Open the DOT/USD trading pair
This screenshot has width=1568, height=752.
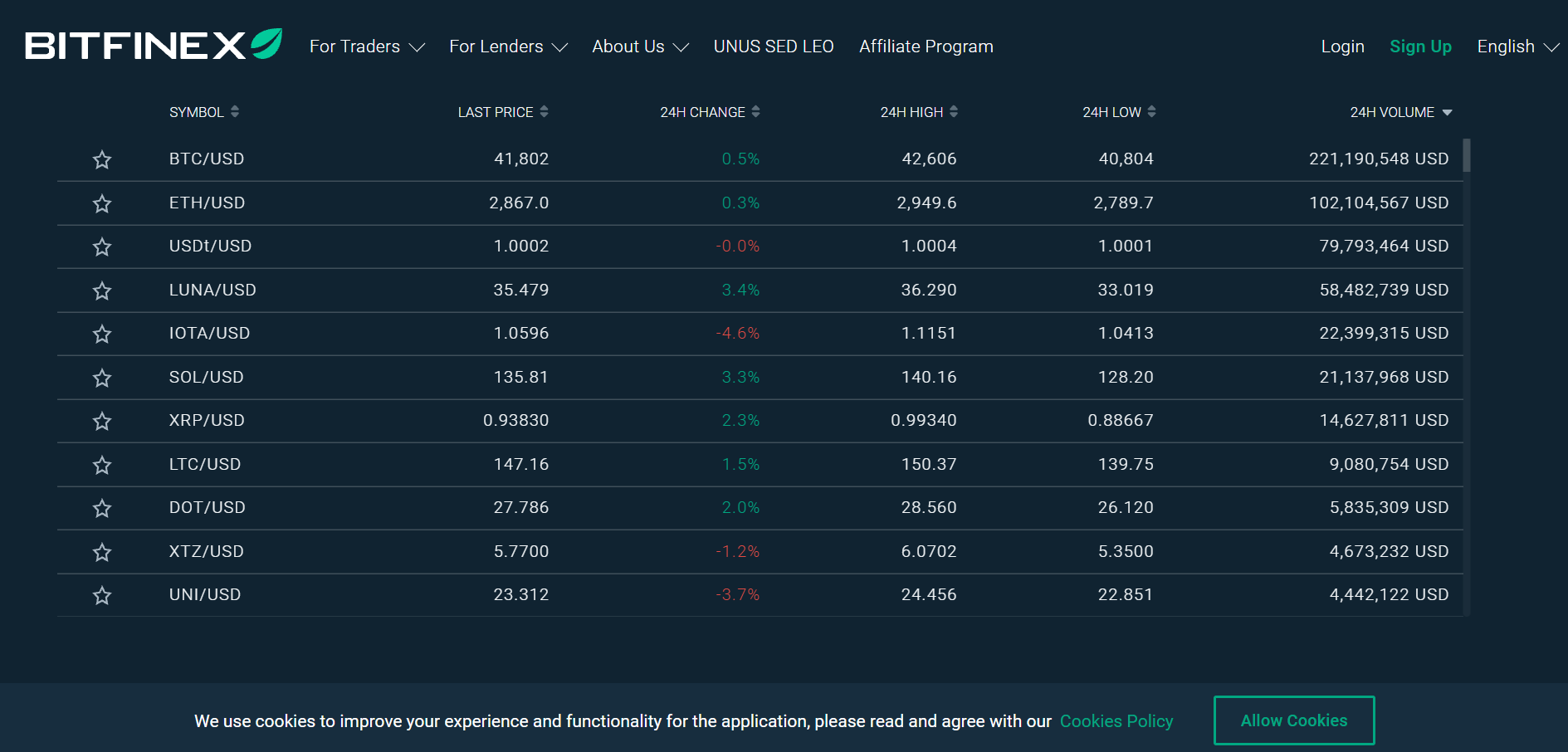[x=208, y=507]
